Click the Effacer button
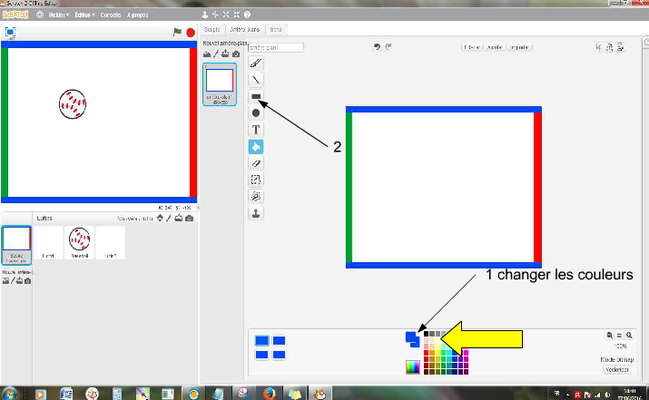Screen dimensions: 649x400 click(x=471, y=47)
